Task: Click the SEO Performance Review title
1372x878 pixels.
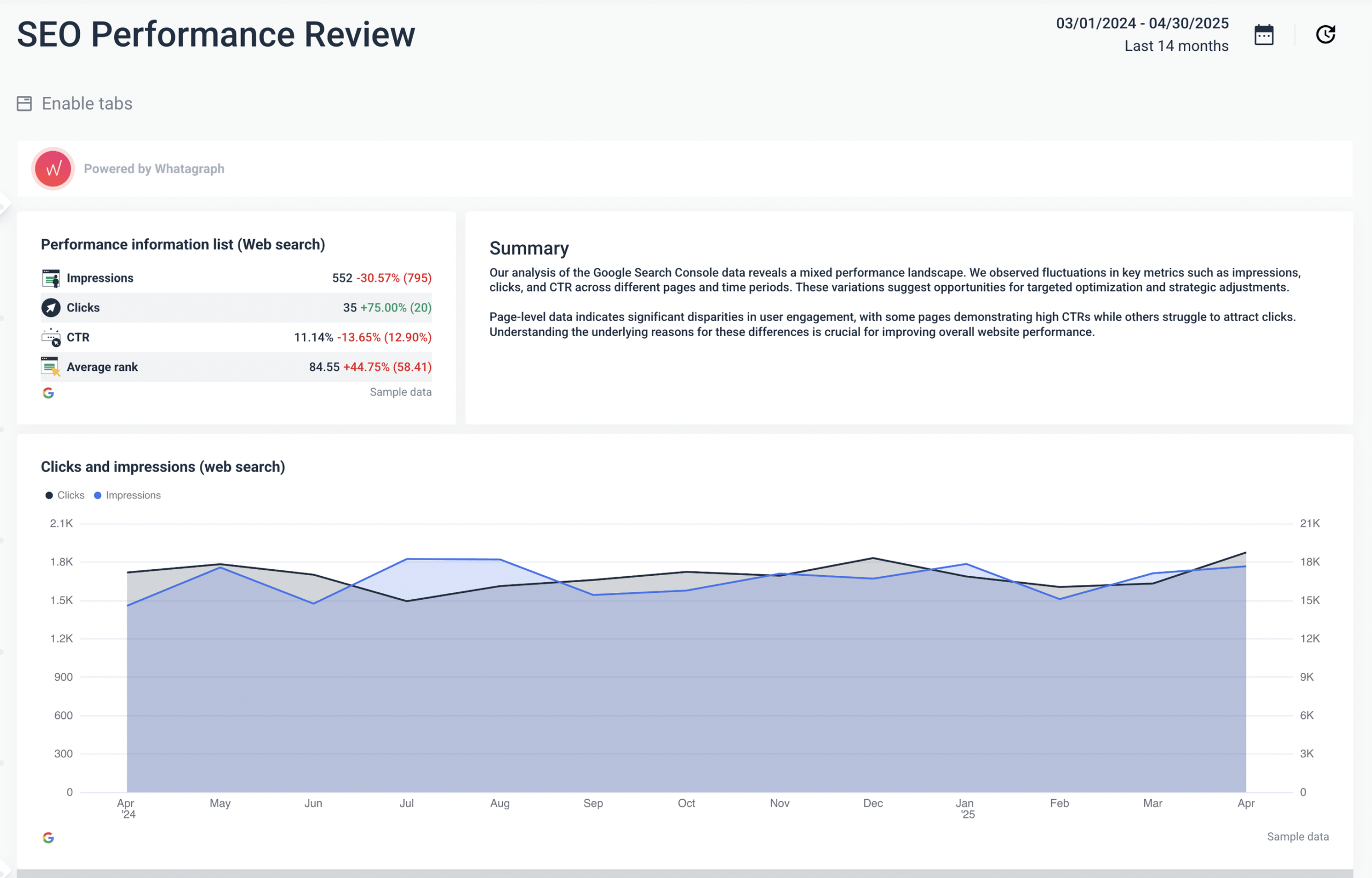Action: 216,34
